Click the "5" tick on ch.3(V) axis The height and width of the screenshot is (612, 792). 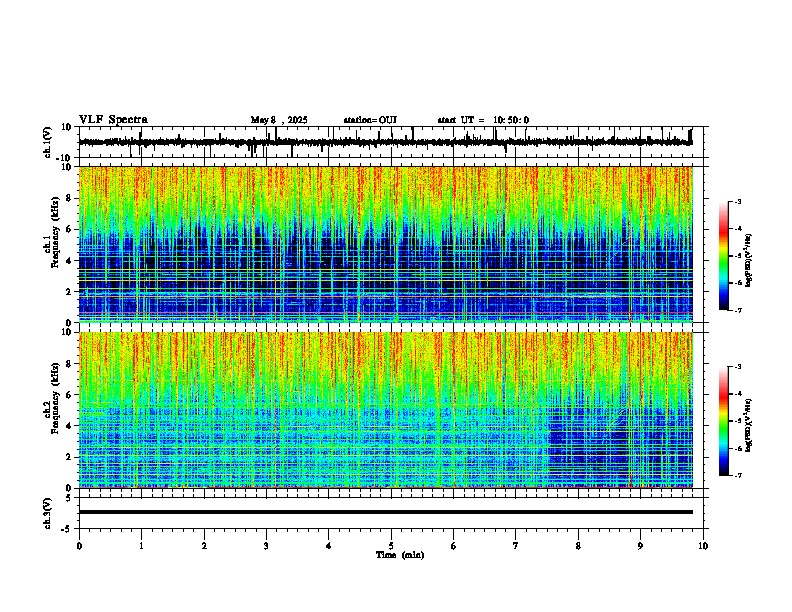(x=70, y=497)
